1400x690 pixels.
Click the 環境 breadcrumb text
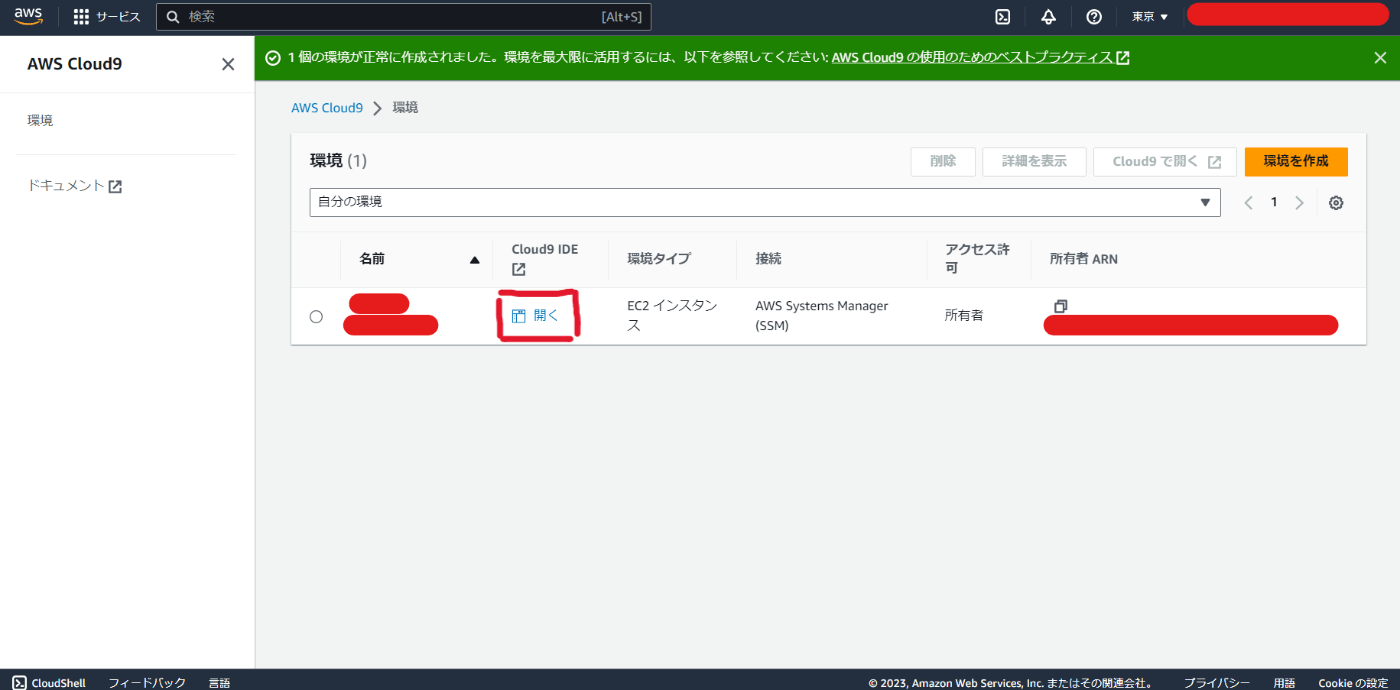[405, 107]
